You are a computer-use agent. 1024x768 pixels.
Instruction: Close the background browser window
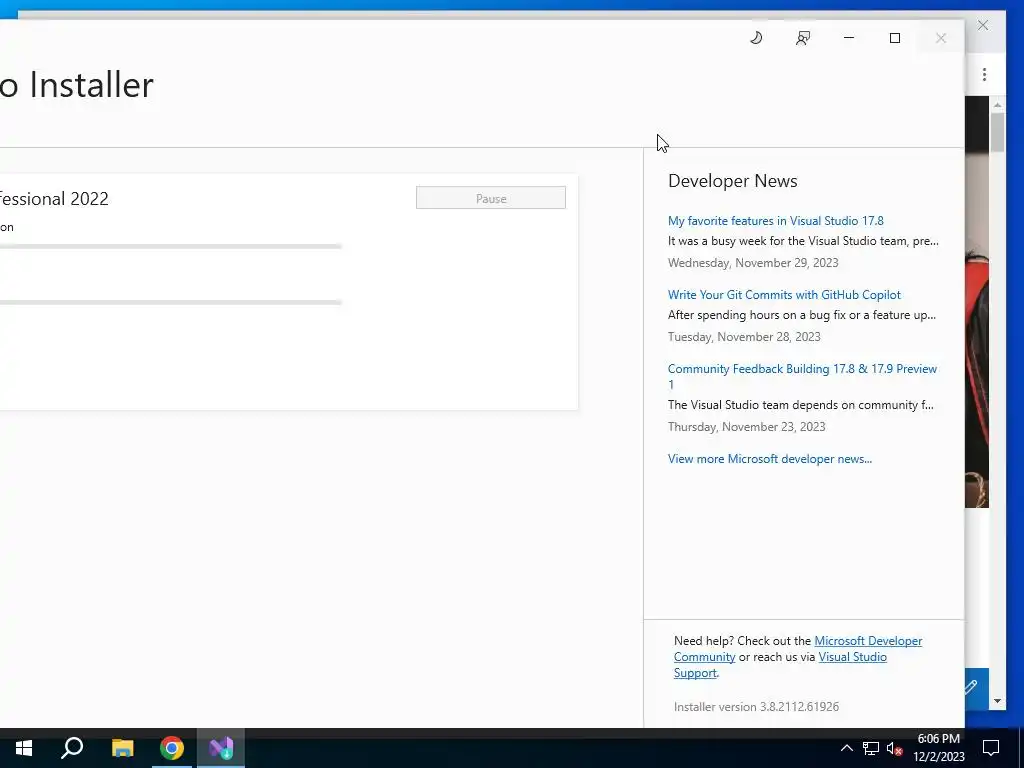click(x=983, y=25)
